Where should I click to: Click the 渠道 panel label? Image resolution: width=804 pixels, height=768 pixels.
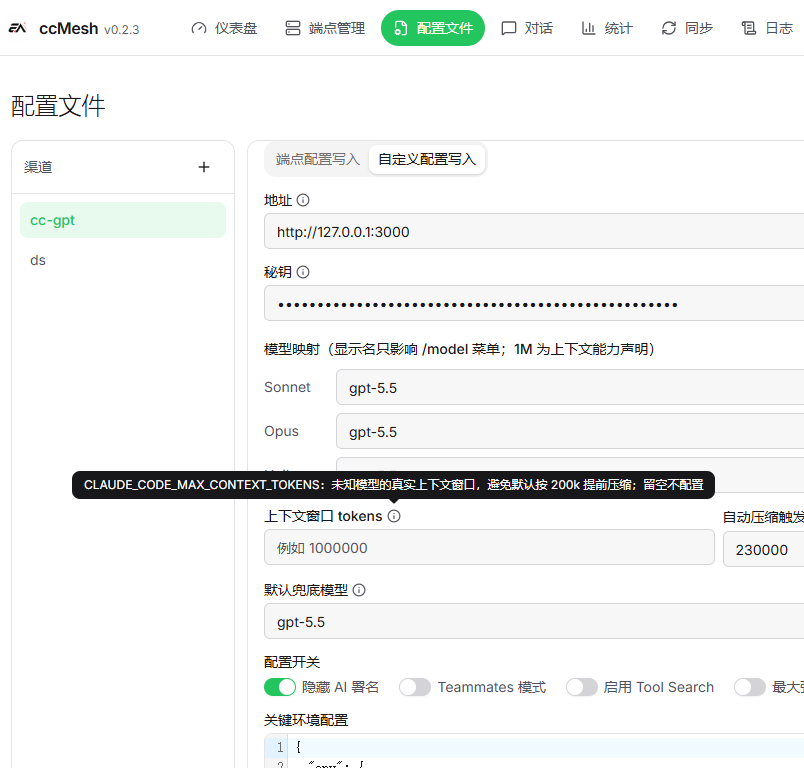(38, 167)
